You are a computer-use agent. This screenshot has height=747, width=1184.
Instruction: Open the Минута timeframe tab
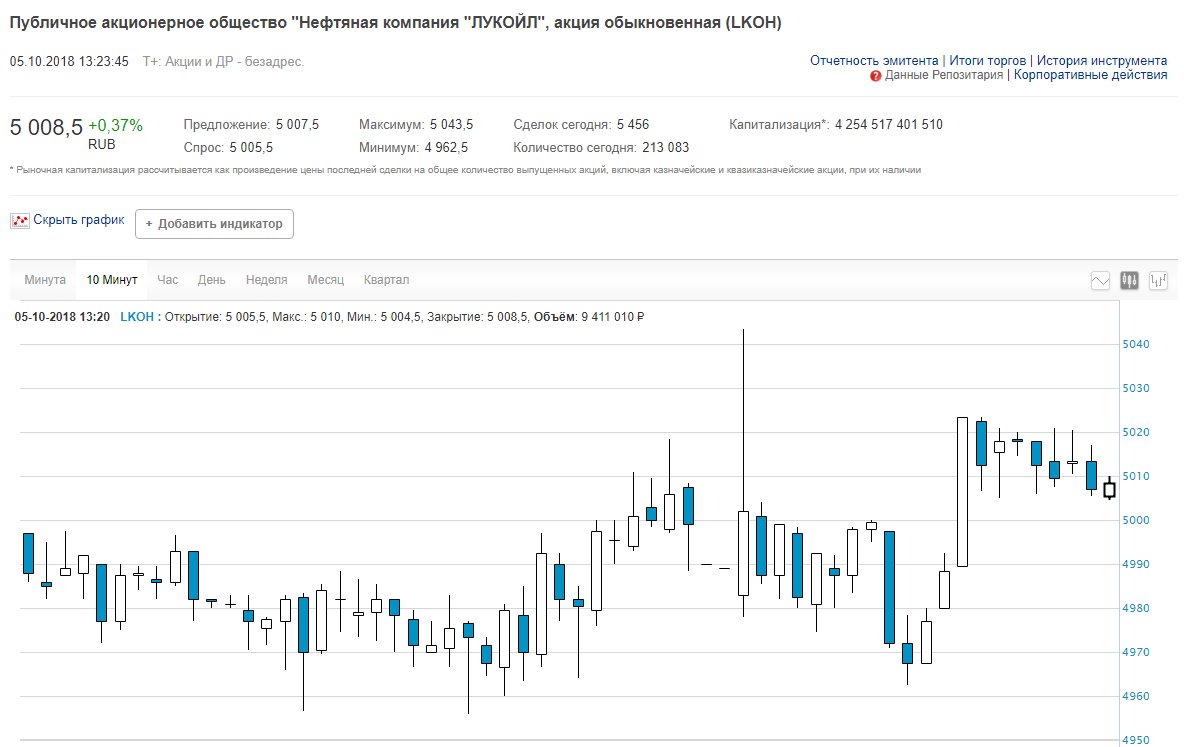(45, 279)
